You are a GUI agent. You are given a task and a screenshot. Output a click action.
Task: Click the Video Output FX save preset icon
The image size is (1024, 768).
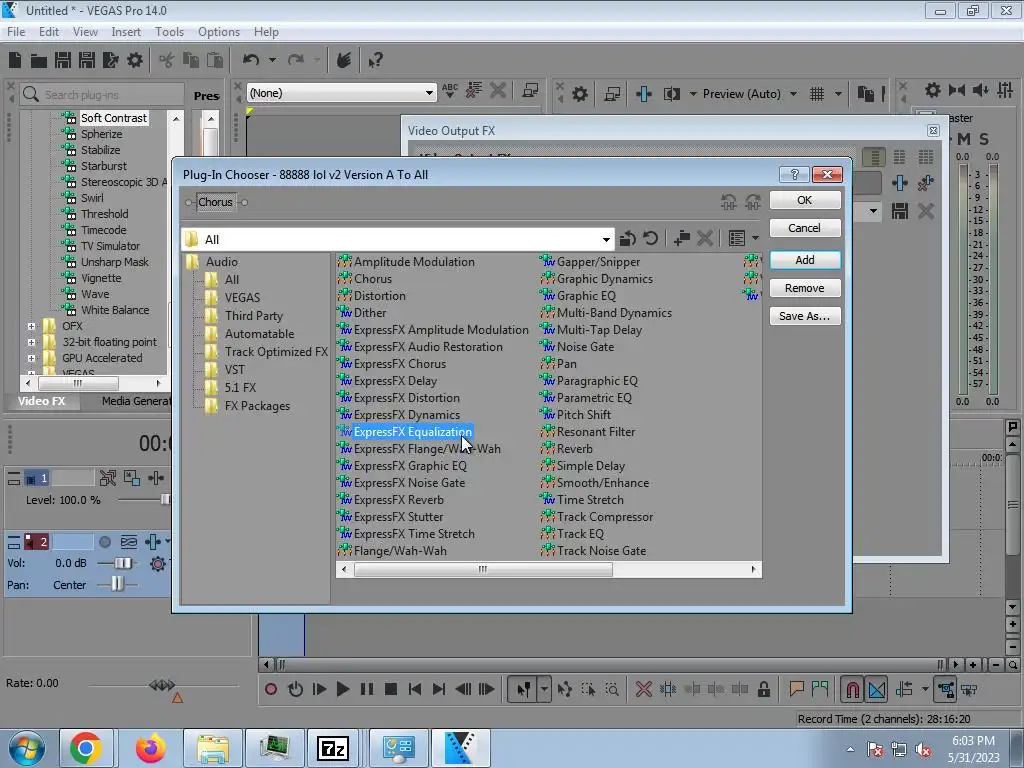coord(900,211)
